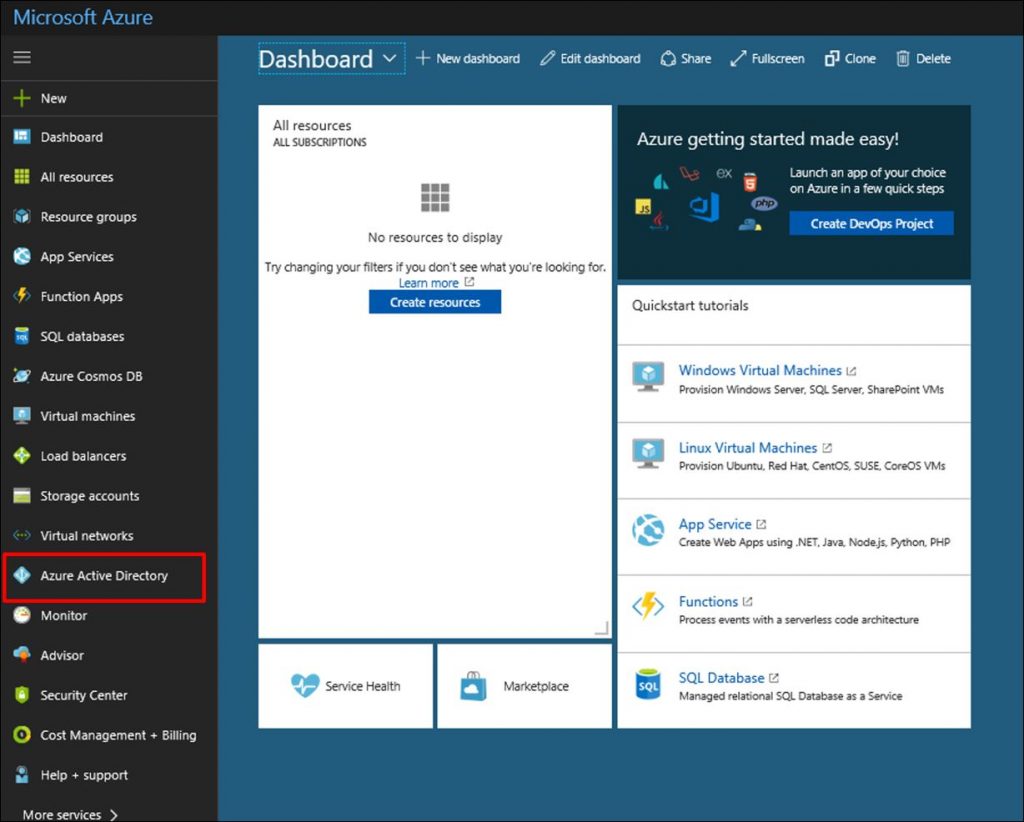Screen dimensions: 1024x822
Task: Click the Linux Virtual Machines tutorial icon
Action: (x=648, y=453)
